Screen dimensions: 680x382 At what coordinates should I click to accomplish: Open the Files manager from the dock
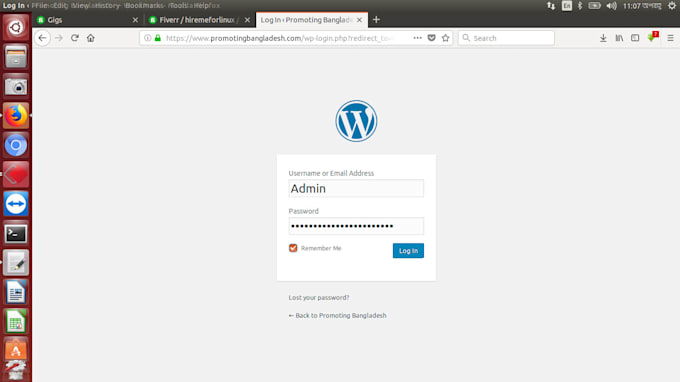click(x=16, y=57)
